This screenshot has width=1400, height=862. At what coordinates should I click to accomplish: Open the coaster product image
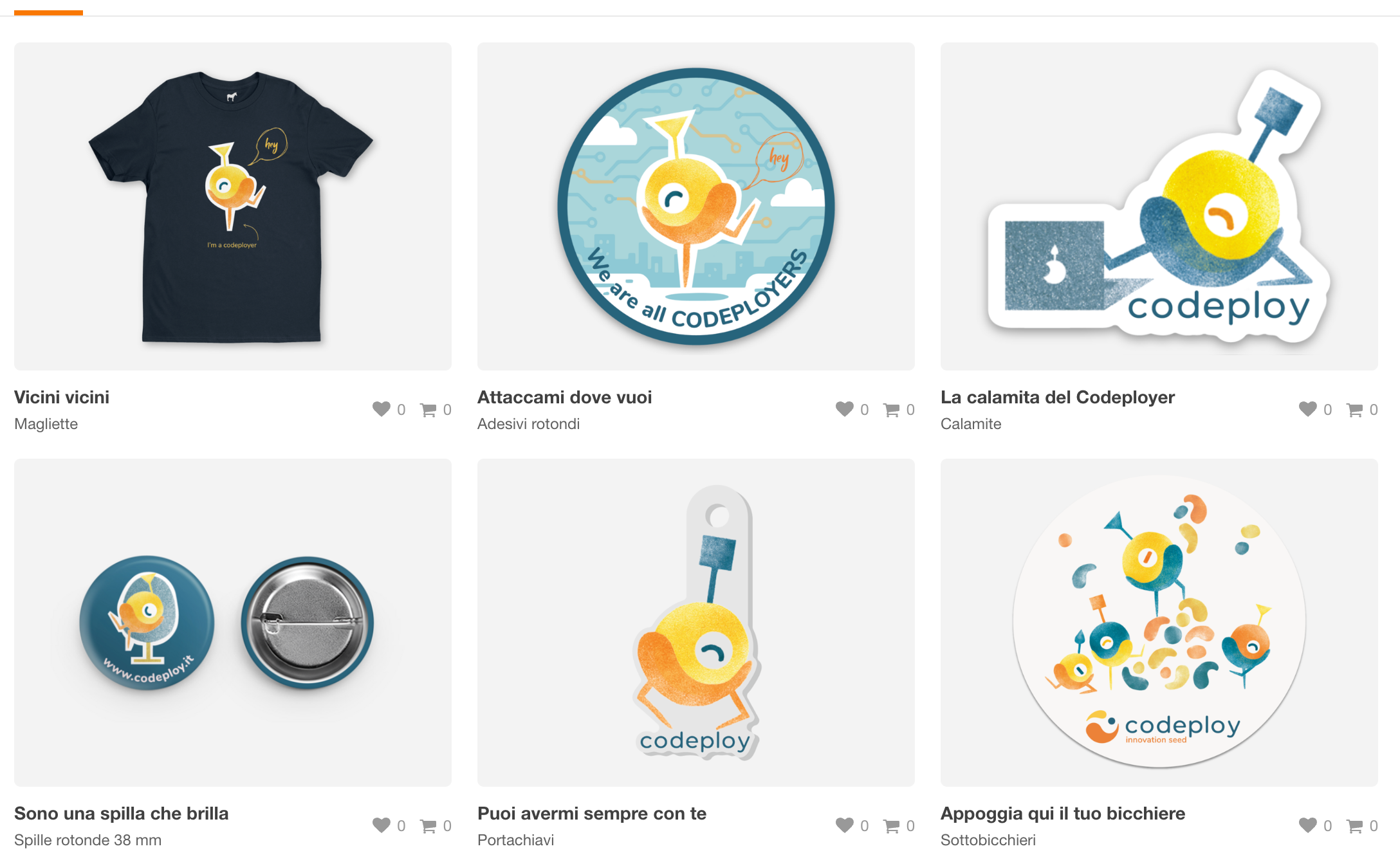click(x=1159, y=623)
